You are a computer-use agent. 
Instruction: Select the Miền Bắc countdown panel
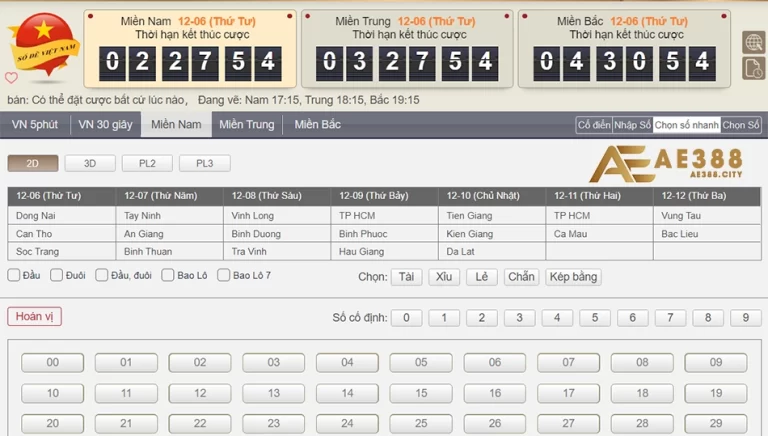625,49
